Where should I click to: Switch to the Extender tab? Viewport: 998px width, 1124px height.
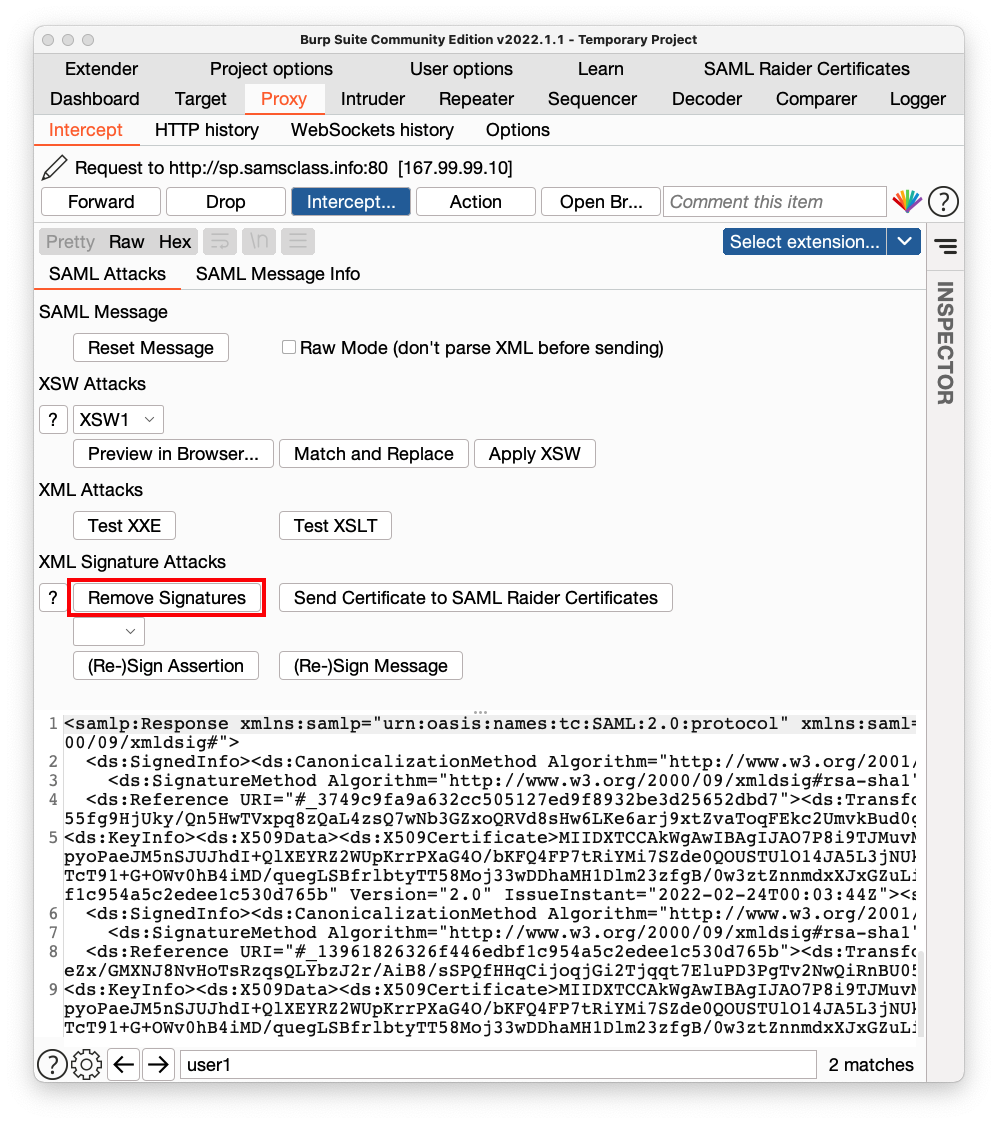101,69
